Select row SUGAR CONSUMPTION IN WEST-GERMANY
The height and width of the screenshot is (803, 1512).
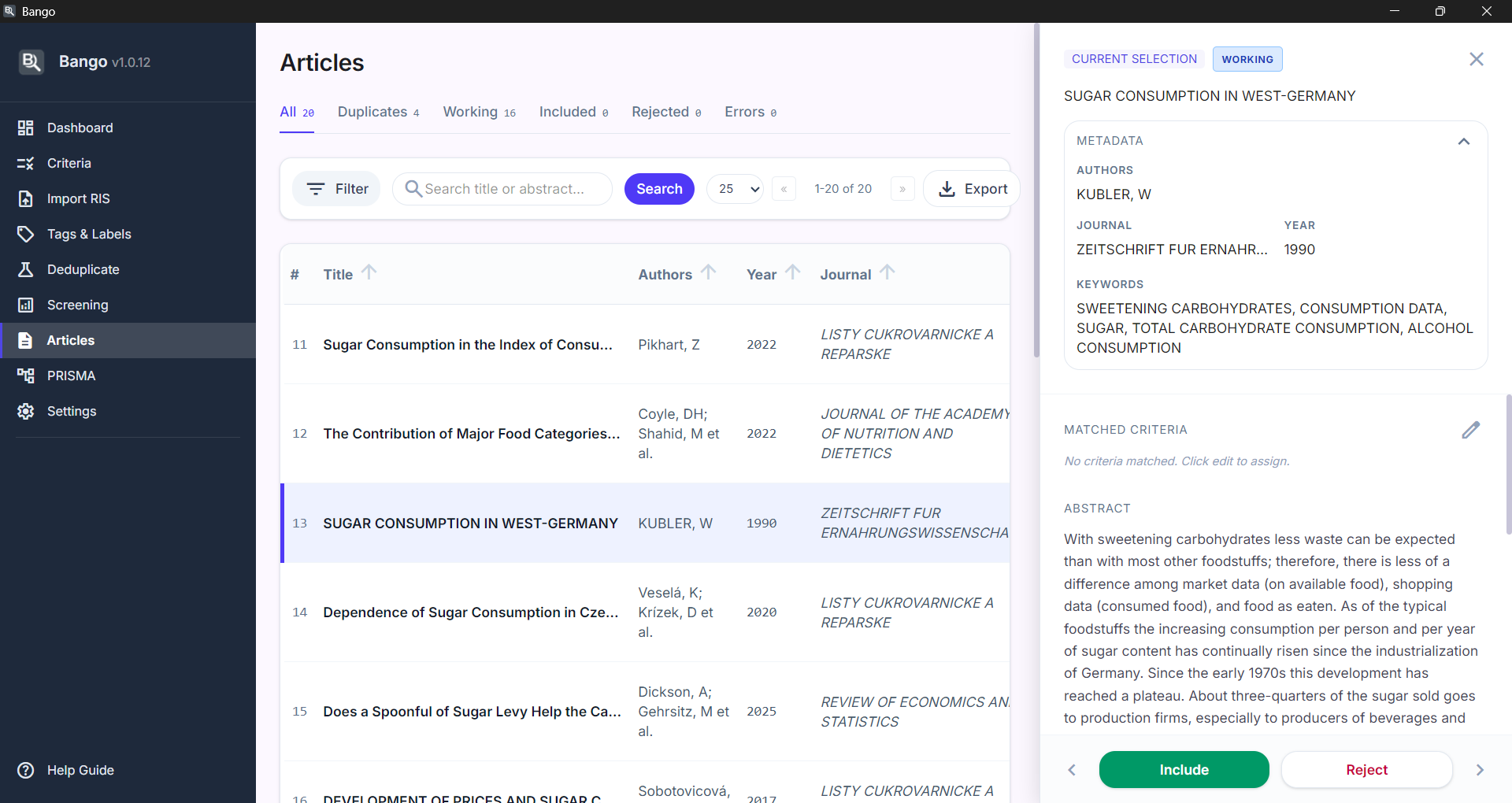[x=646, y=523]
